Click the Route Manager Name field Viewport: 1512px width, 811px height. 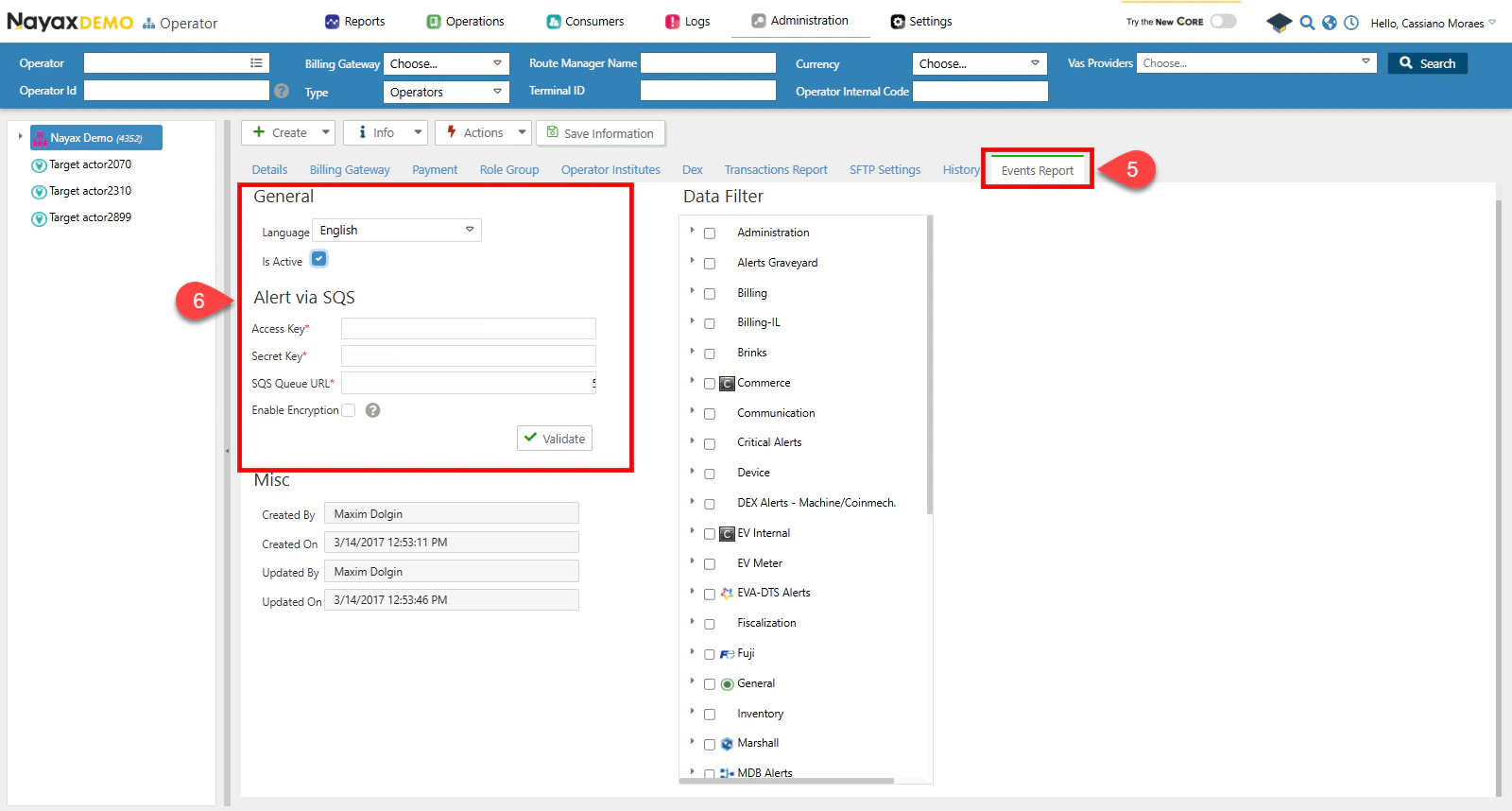(708, 63)
